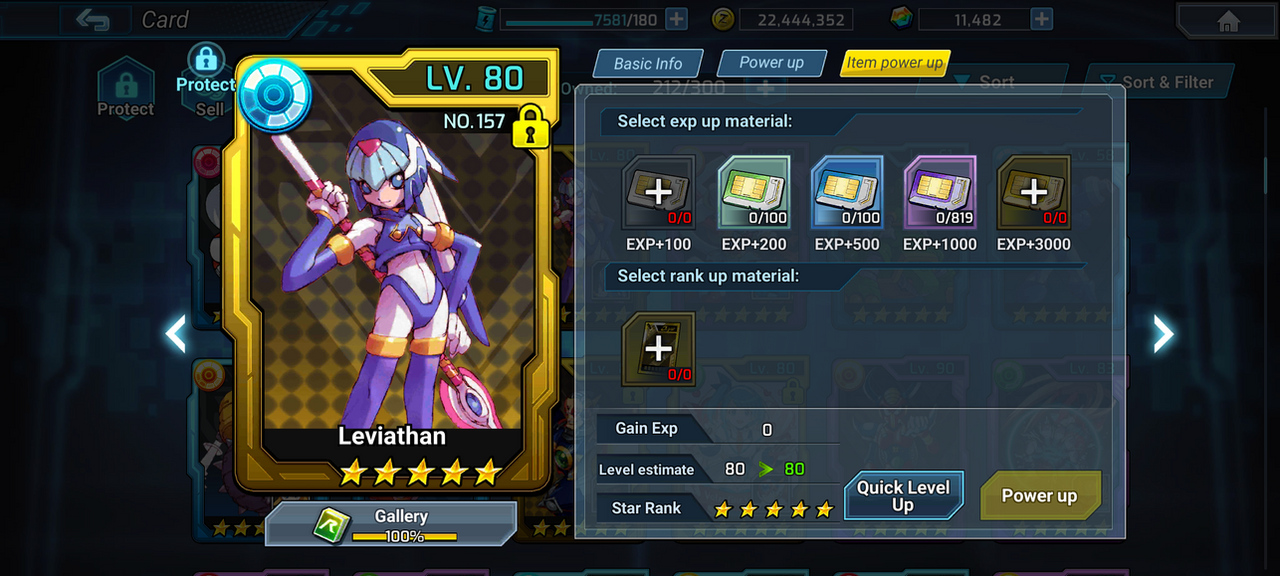Tap the back arrow beside Card

pyautogui.click(x=93, y=19)
